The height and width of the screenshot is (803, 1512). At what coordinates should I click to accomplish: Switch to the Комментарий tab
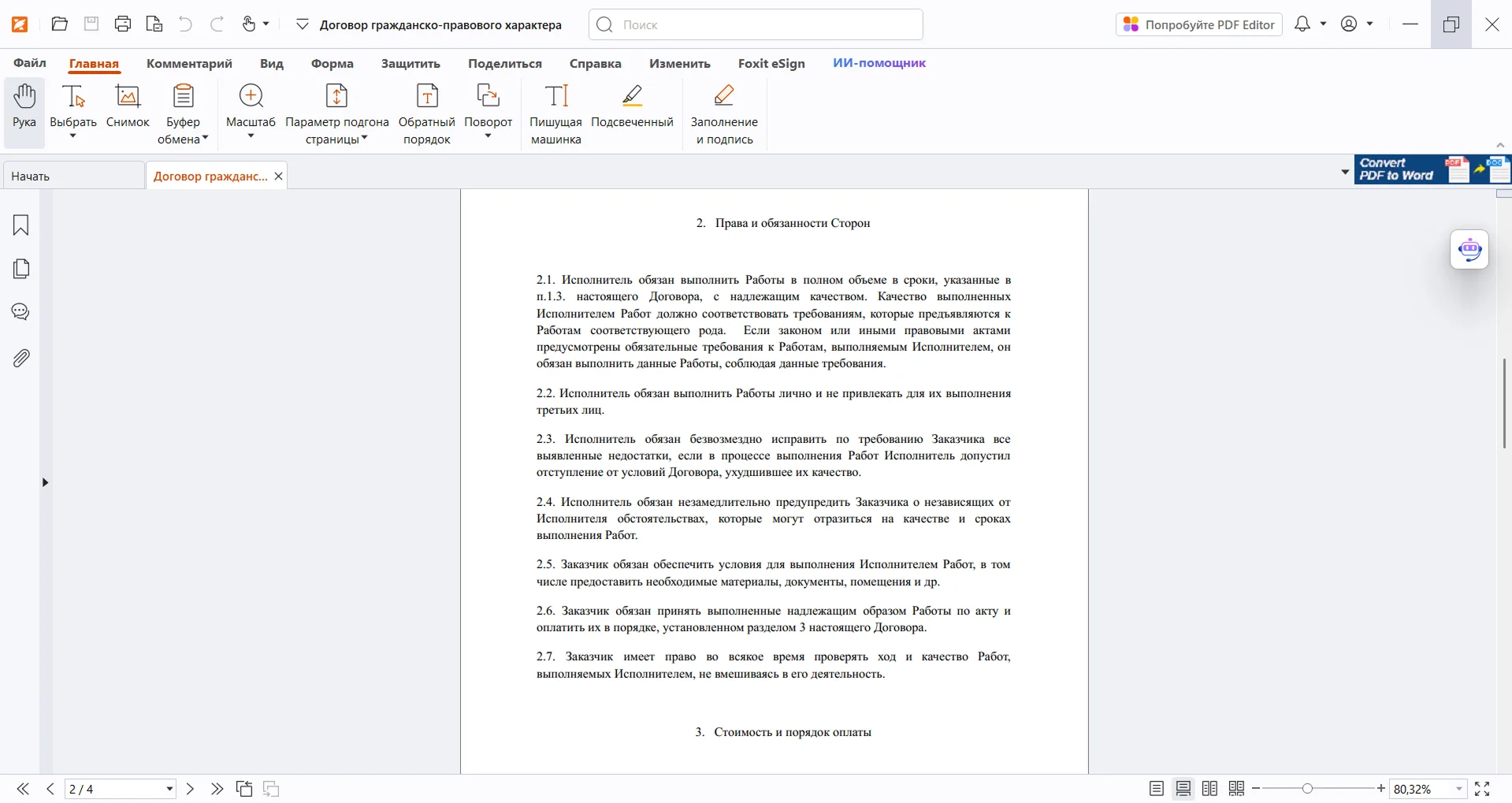pos(189,63)
